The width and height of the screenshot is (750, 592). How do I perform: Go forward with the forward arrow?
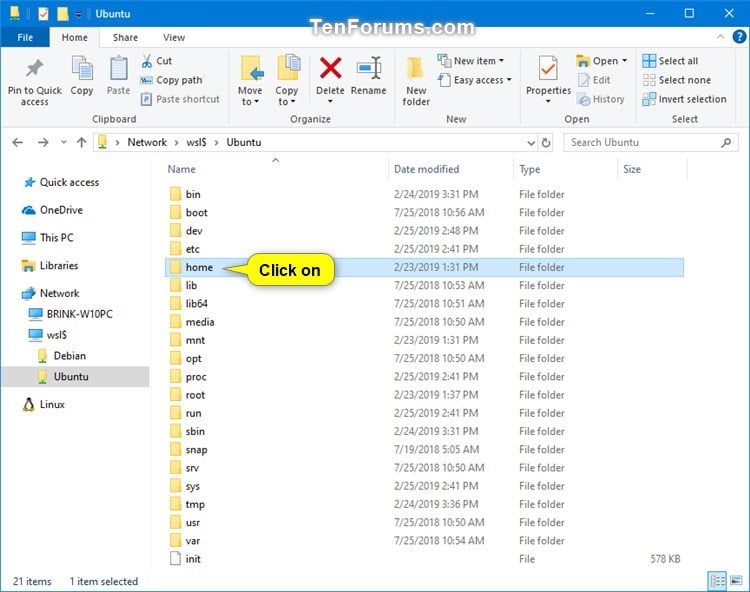(43, 142)
